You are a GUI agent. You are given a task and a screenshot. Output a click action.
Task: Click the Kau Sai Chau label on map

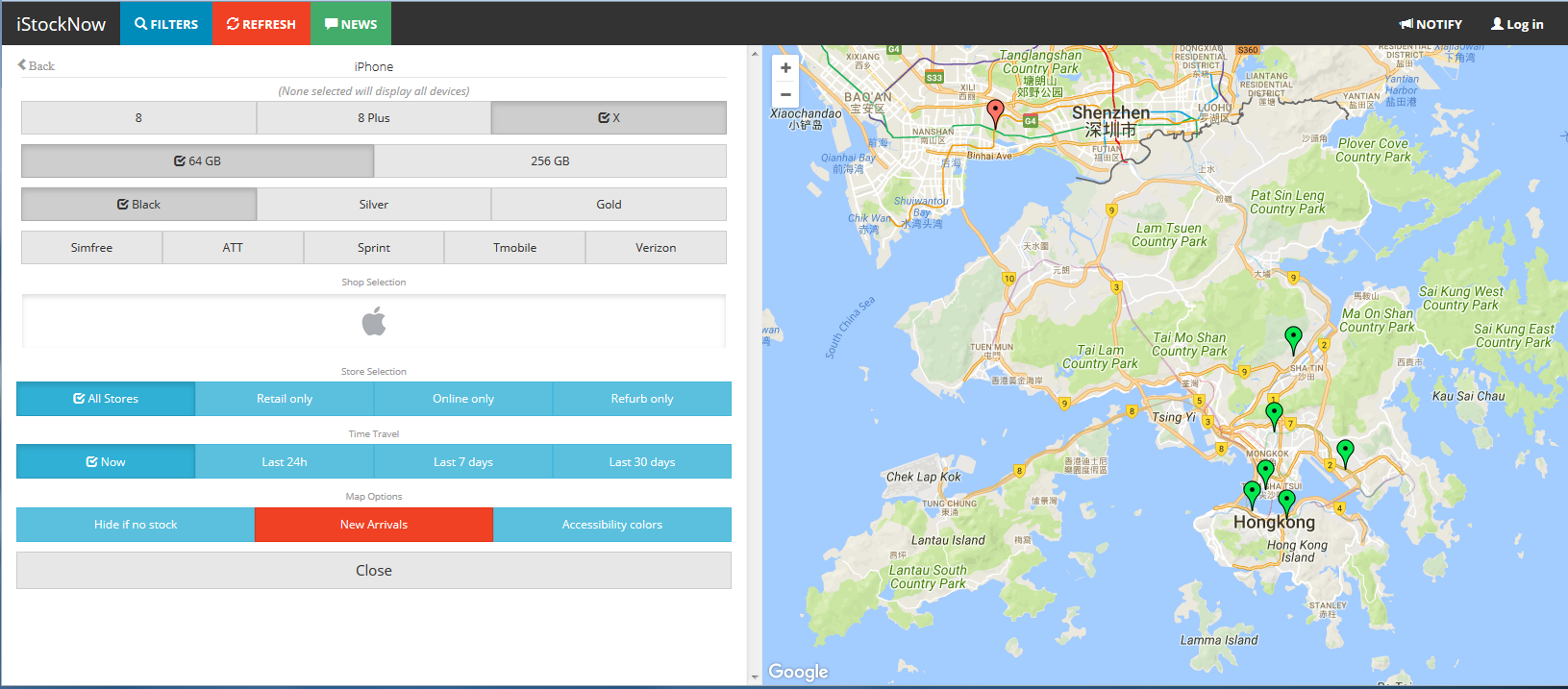(x=1468, y=396)
